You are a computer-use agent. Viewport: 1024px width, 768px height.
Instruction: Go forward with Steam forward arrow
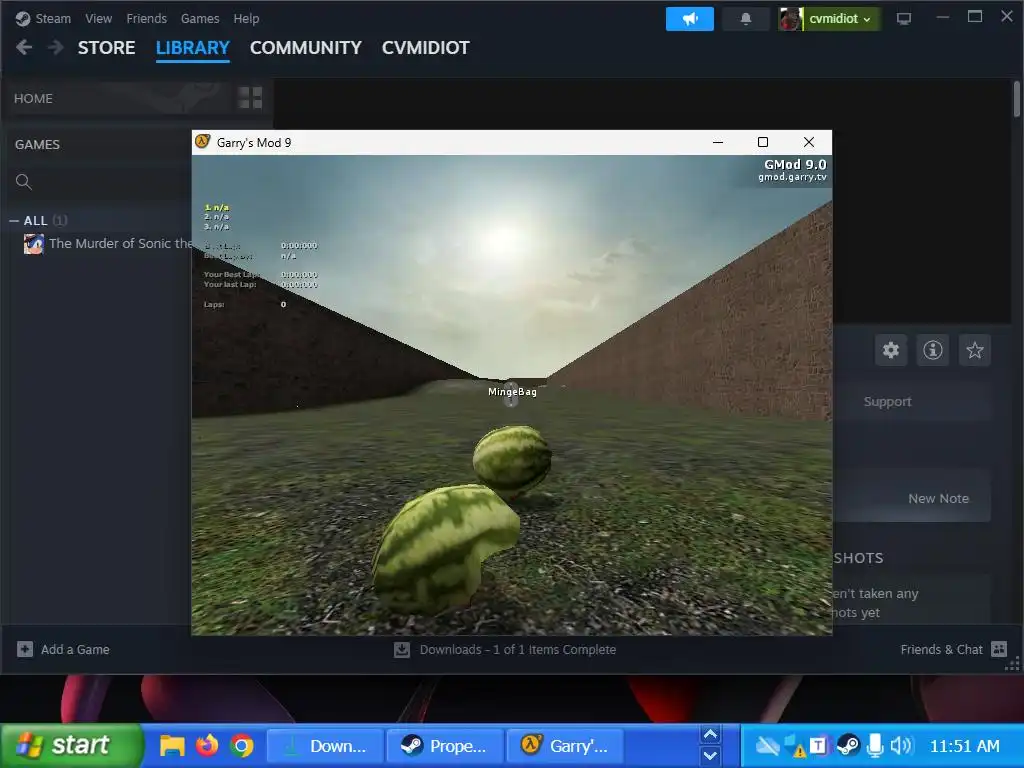tap(56, 47)
